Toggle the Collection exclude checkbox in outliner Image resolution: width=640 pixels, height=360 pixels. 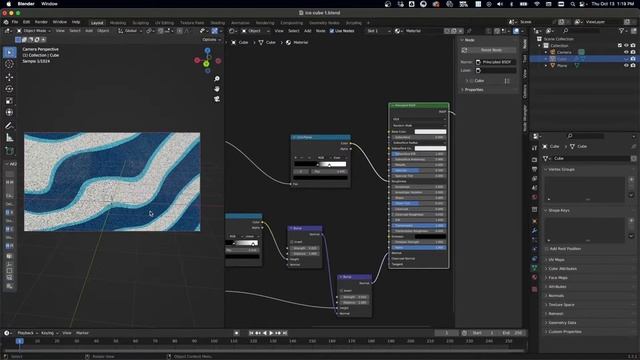pos(620,46)
